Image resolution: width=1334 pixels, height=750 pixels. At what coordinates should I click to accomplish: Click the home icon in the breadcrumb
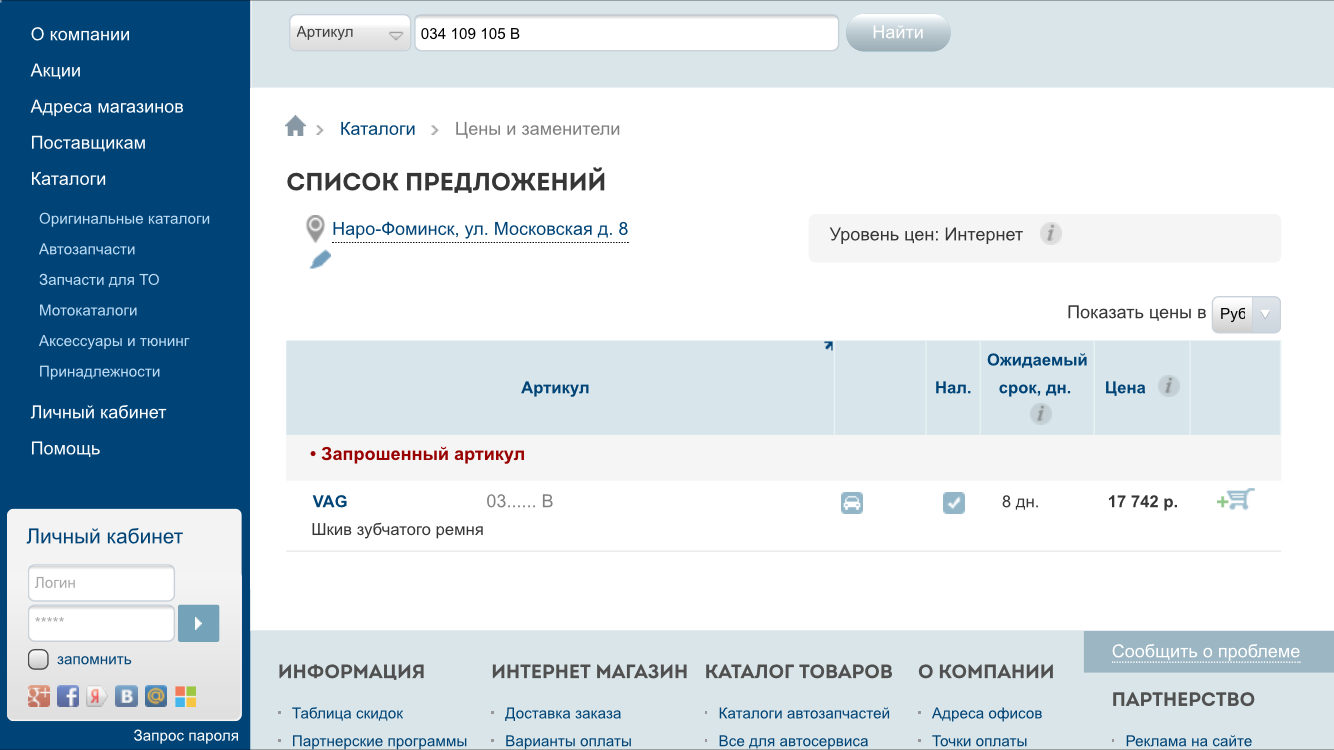tap(295, 127)
